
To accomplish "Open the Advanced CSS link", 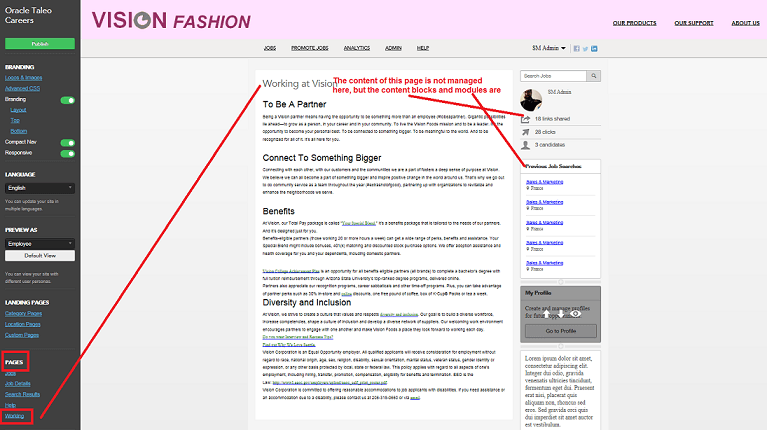I will [x=23, y=89].
